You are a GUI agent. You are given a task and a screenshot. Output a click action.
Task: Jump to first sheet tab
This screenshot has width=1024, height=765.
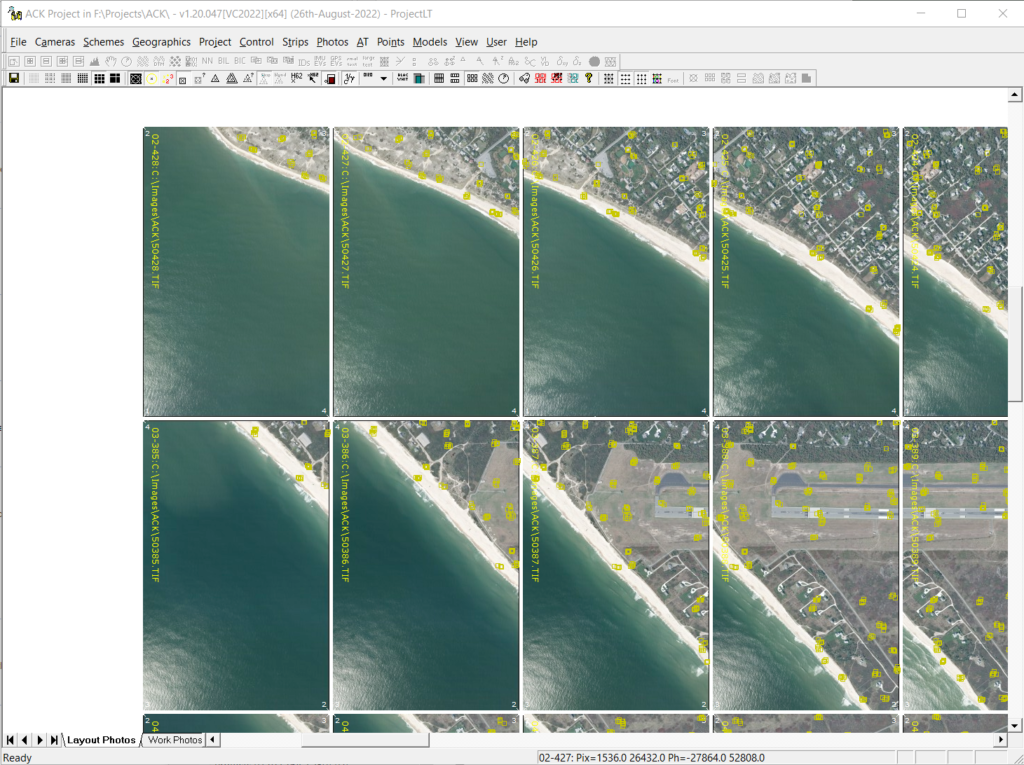[10, 740]
